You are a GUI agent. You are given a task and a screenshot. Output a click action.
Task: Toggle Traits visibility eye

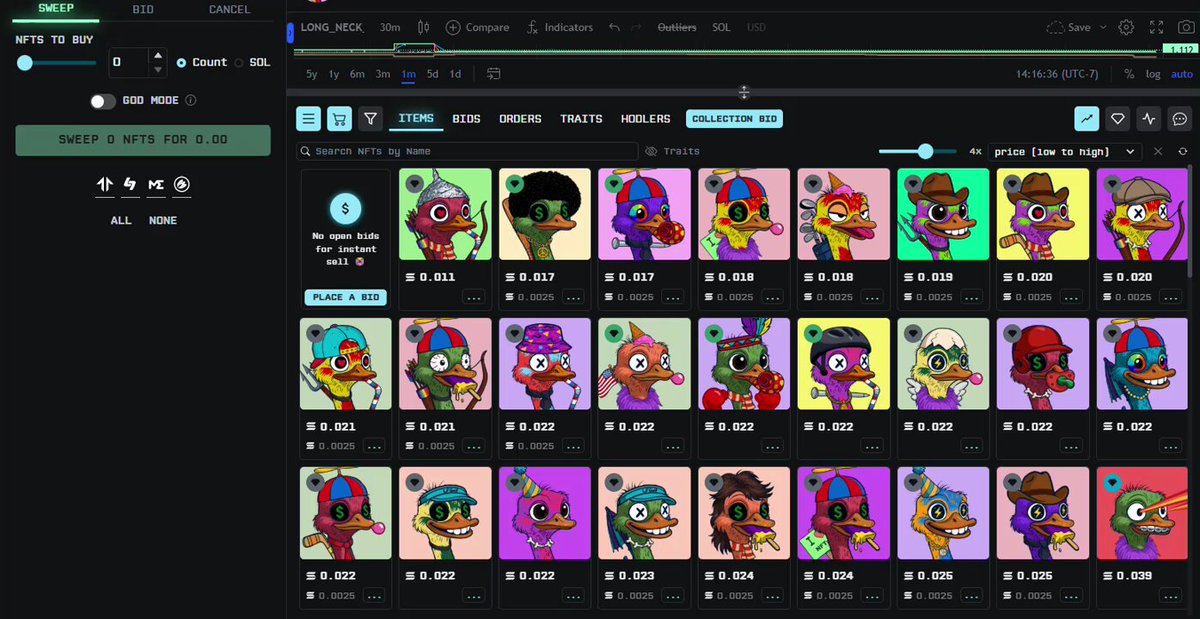(651, 151)
